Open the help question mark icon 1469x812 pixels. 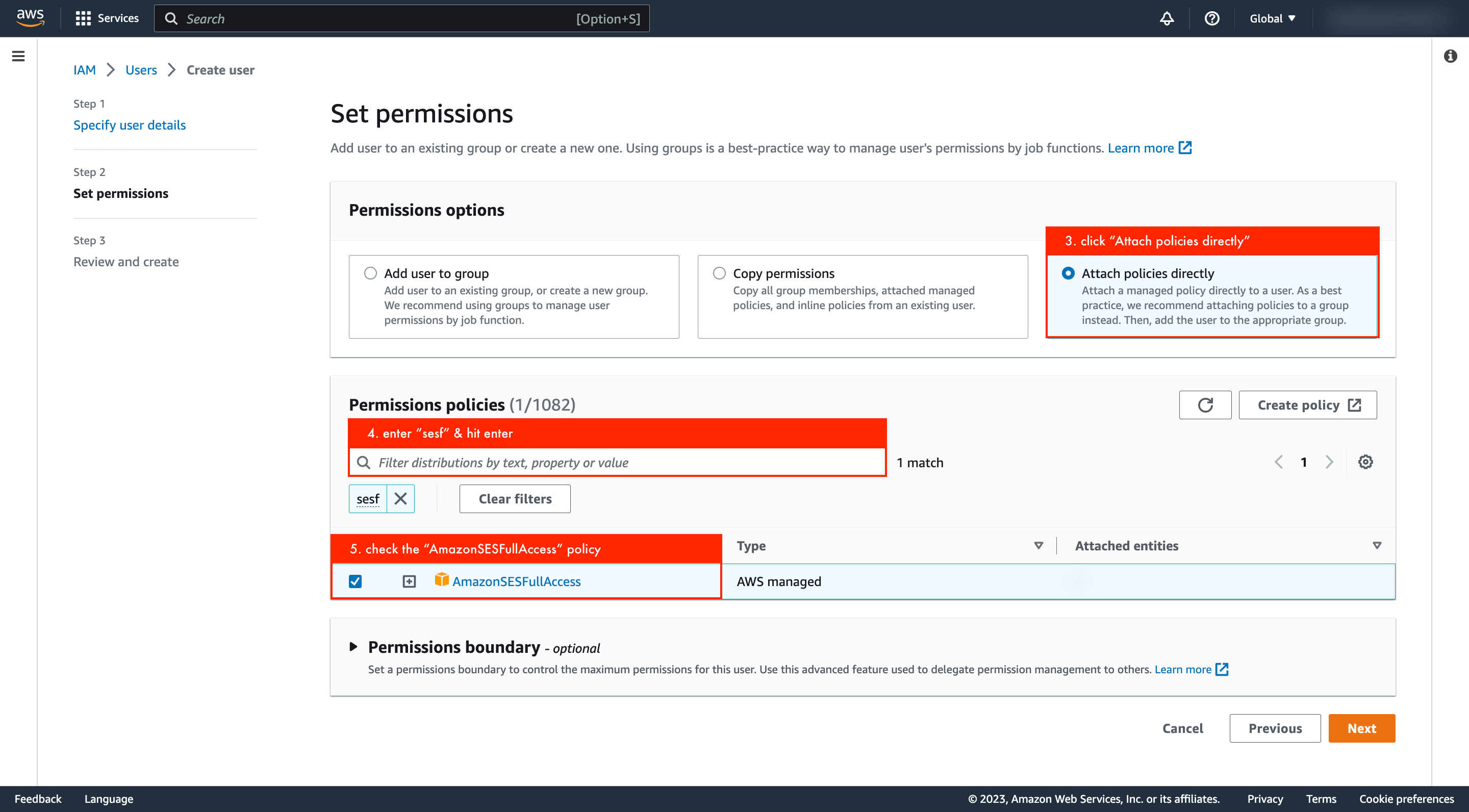click(x=1212, y=19)
